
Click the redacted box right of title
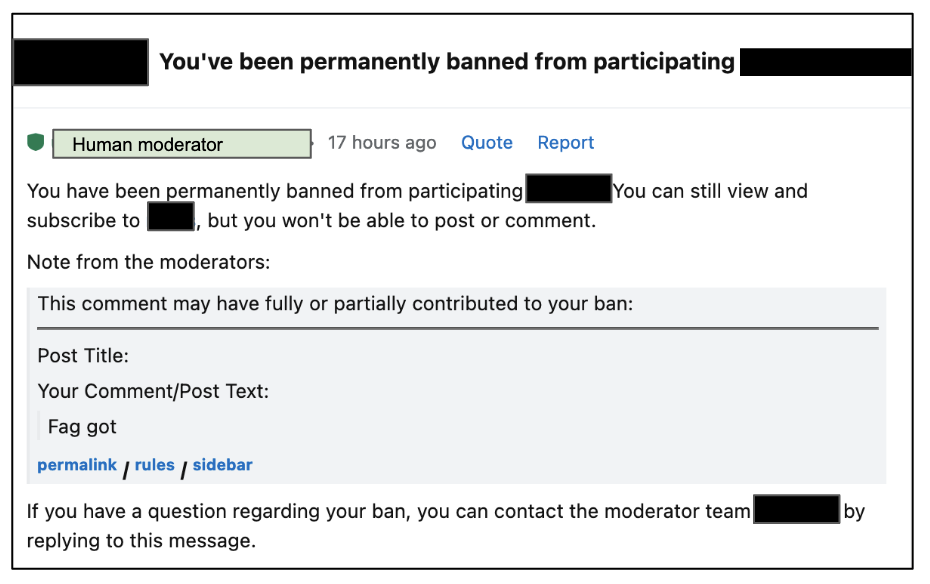[x=825, y=62]
